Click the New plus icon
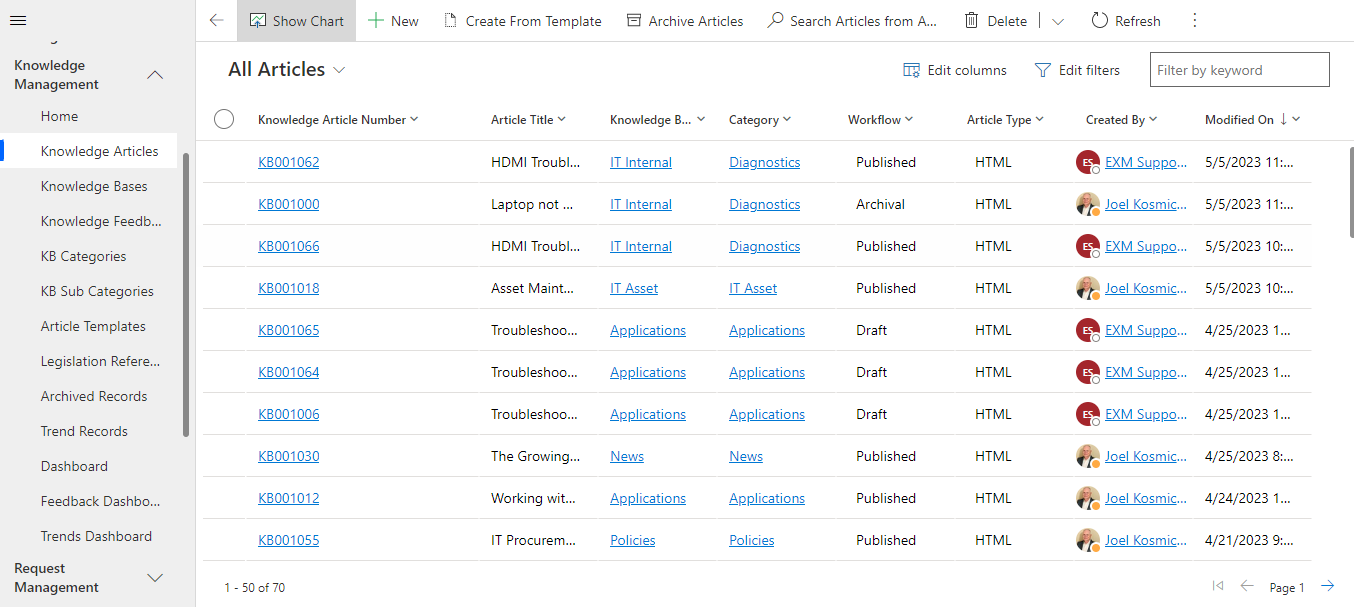 (376, 21)
